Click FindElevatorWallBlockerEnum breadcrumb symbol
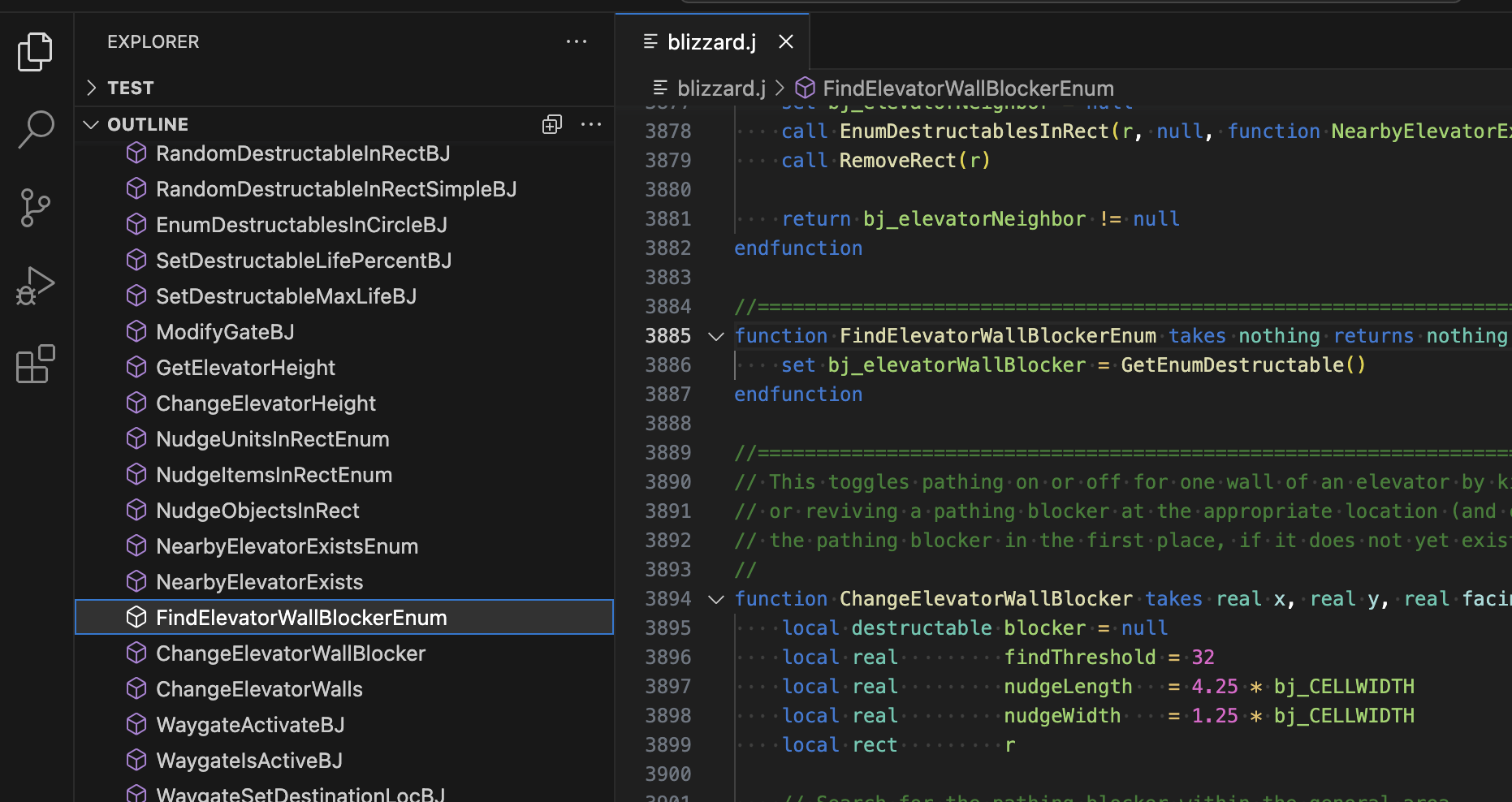The image size is (1512, 802). click(967, 88)
